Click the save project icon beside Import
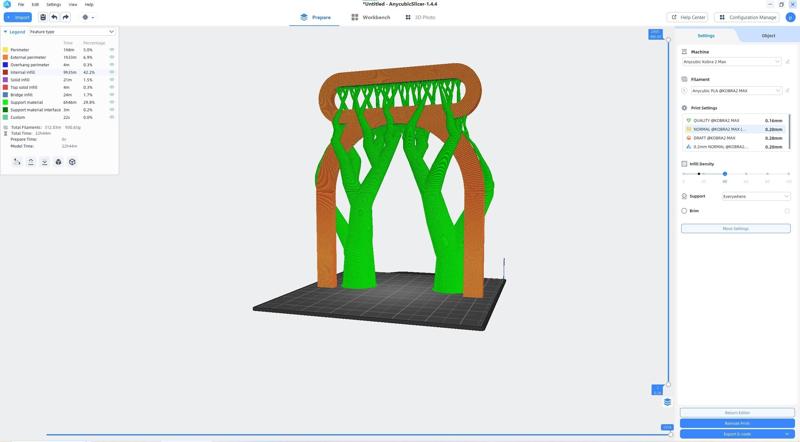800x442 pixels. pyautogui.click(x=43, y=17)
